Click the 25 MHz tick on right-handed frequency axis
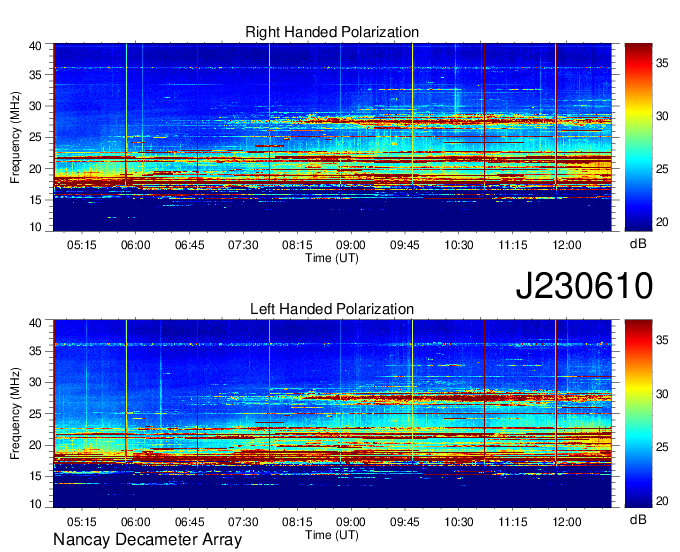The height and width of the screenshot is (552, 680). (36, 137)
